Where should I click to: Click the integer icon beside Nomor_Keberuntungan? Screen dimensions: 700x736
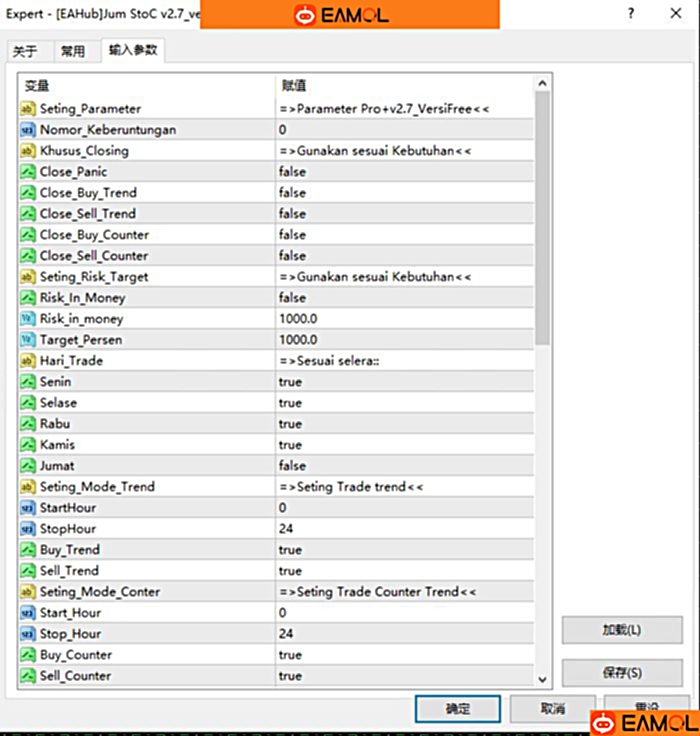pos(28,130)
